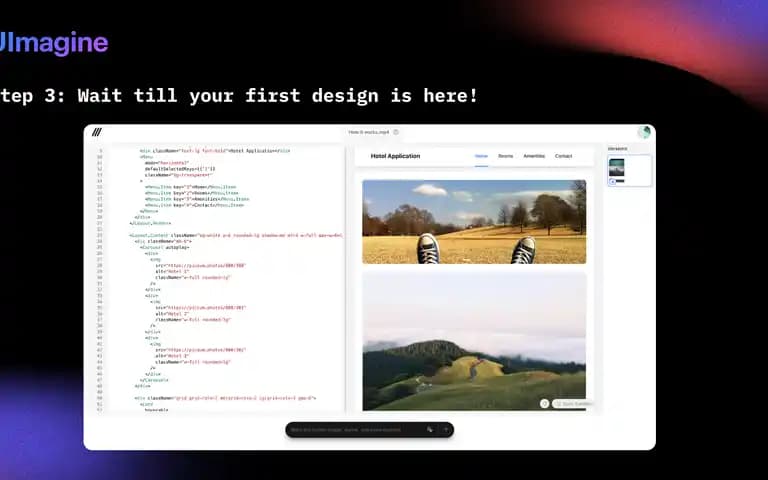Click the code line alt="Hotel 2"
The image size is (768, 480).
click(x=172, y=314)
